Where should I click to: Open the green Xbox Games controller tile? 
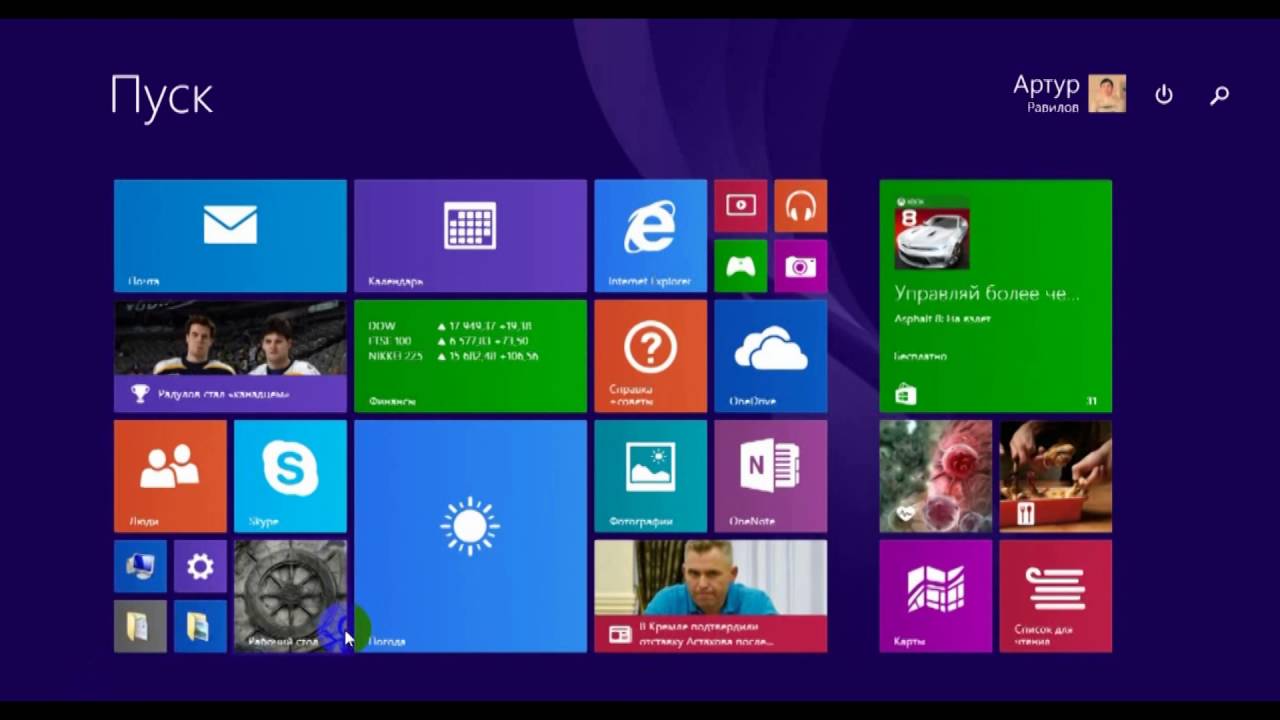[x=740, y=266]
